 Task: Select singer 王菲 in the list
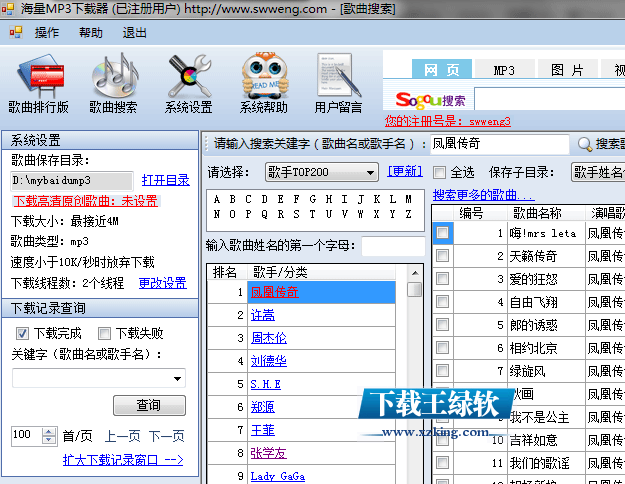(263, 430)
